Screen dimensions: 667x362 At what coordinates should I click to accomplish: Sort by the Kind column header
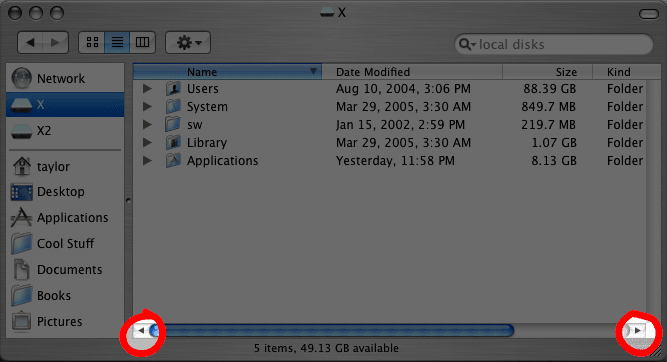[627, 72]
